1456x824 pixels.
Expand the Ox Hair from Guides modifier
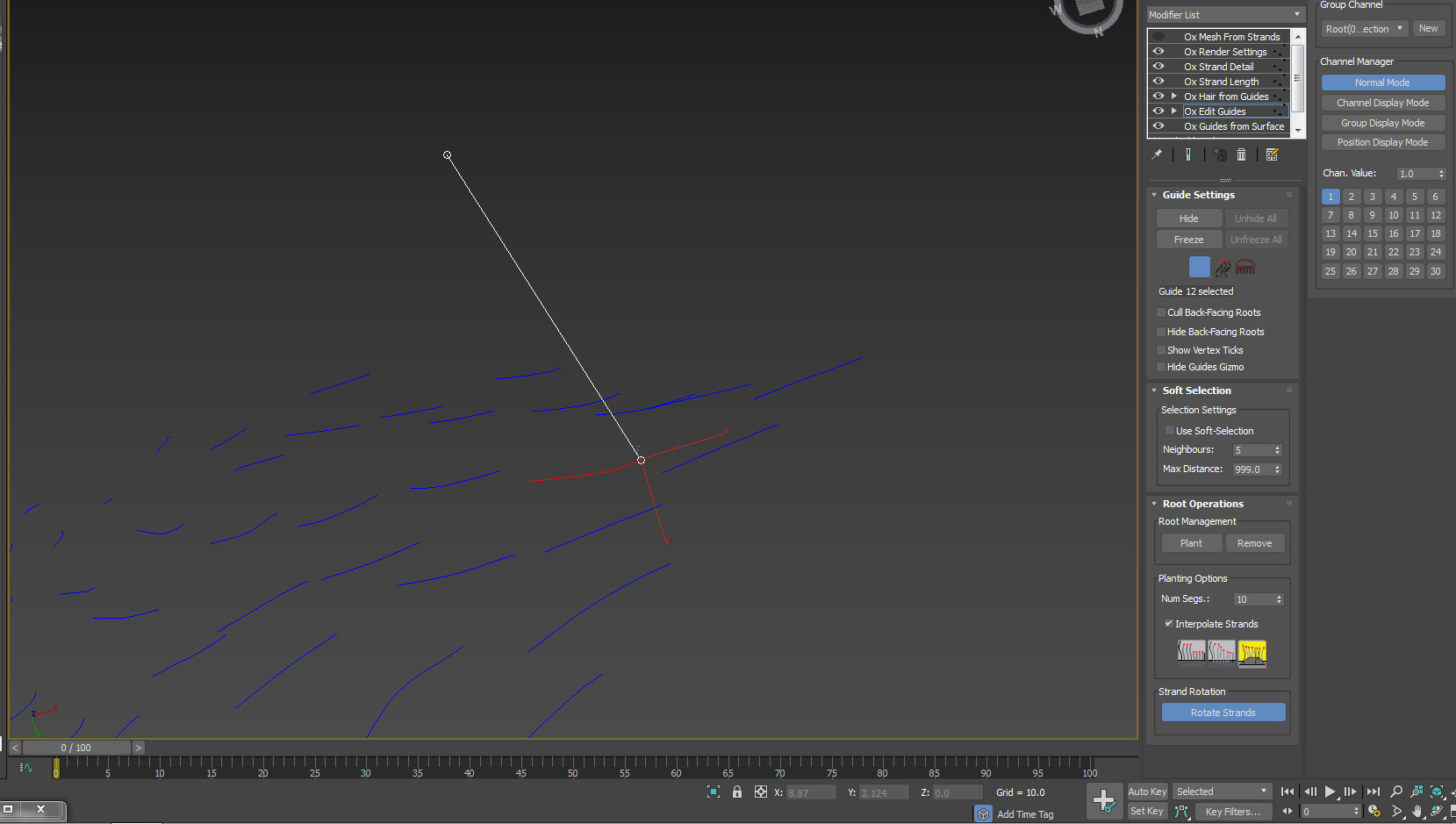[x=1173, y=97]
